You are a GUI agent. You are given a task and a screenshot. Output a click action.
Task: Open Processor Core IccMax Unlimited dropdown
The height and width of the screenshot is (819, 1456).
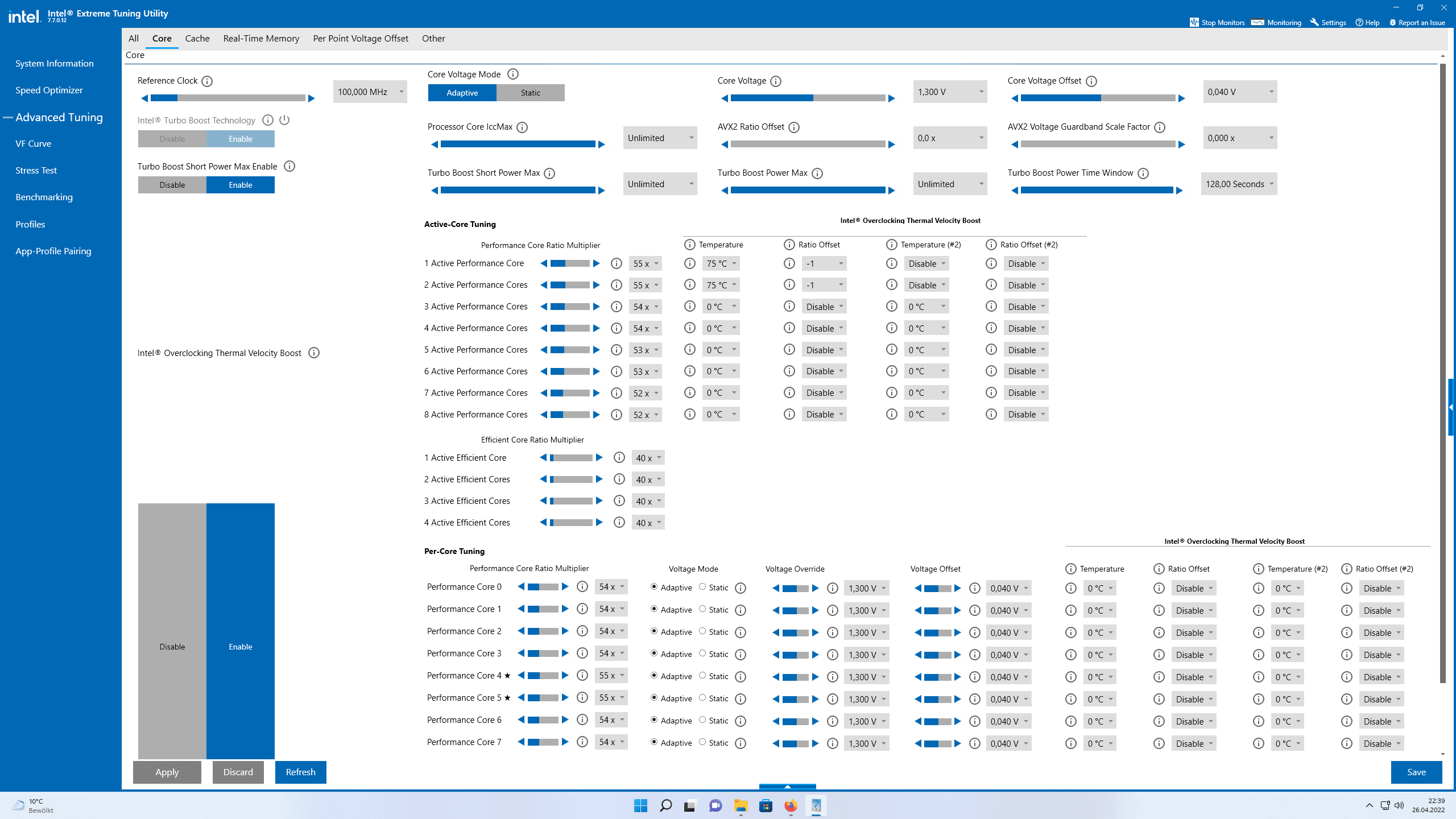coord(660,138)
